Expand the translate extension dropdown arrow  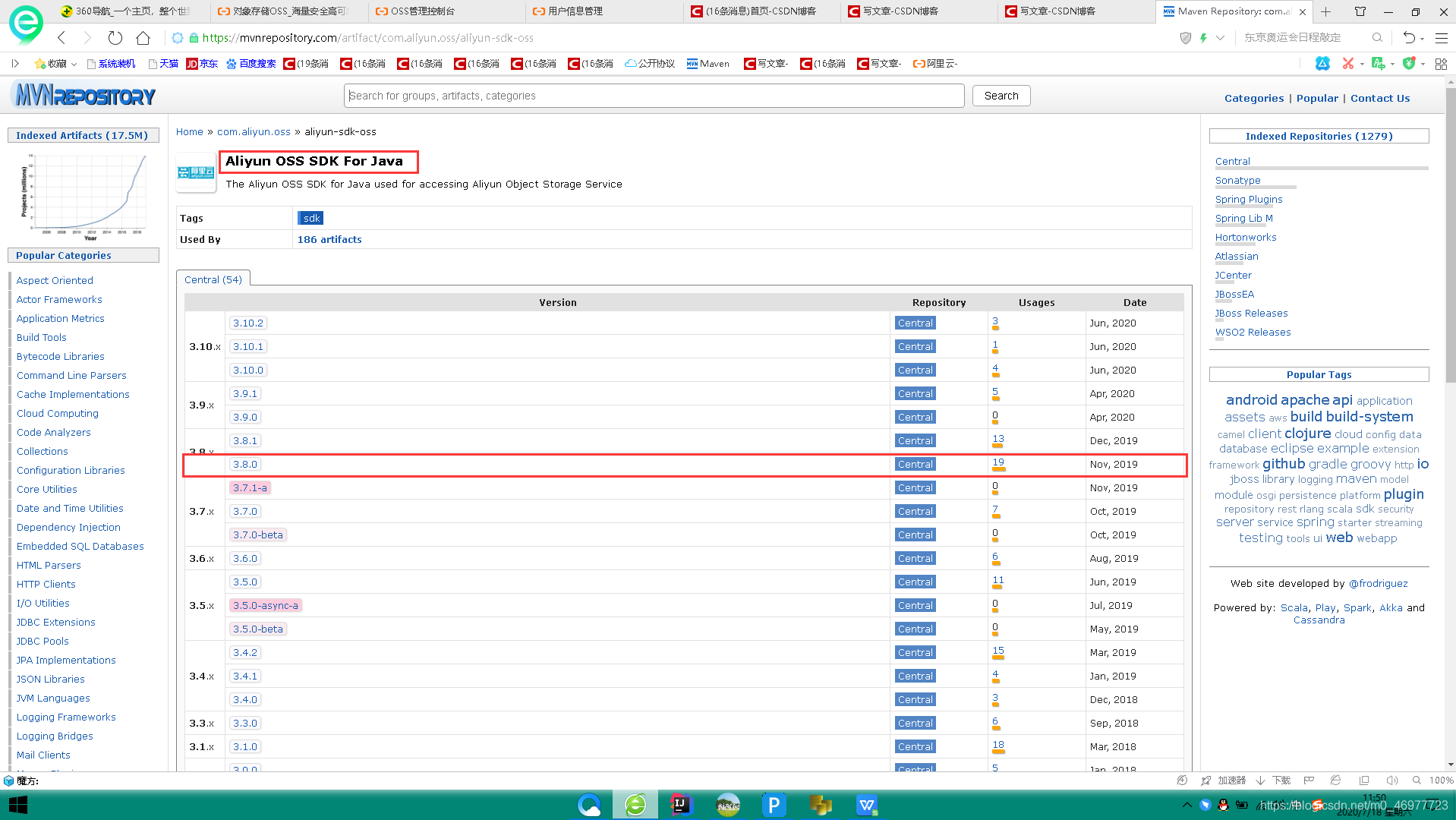1392,64
